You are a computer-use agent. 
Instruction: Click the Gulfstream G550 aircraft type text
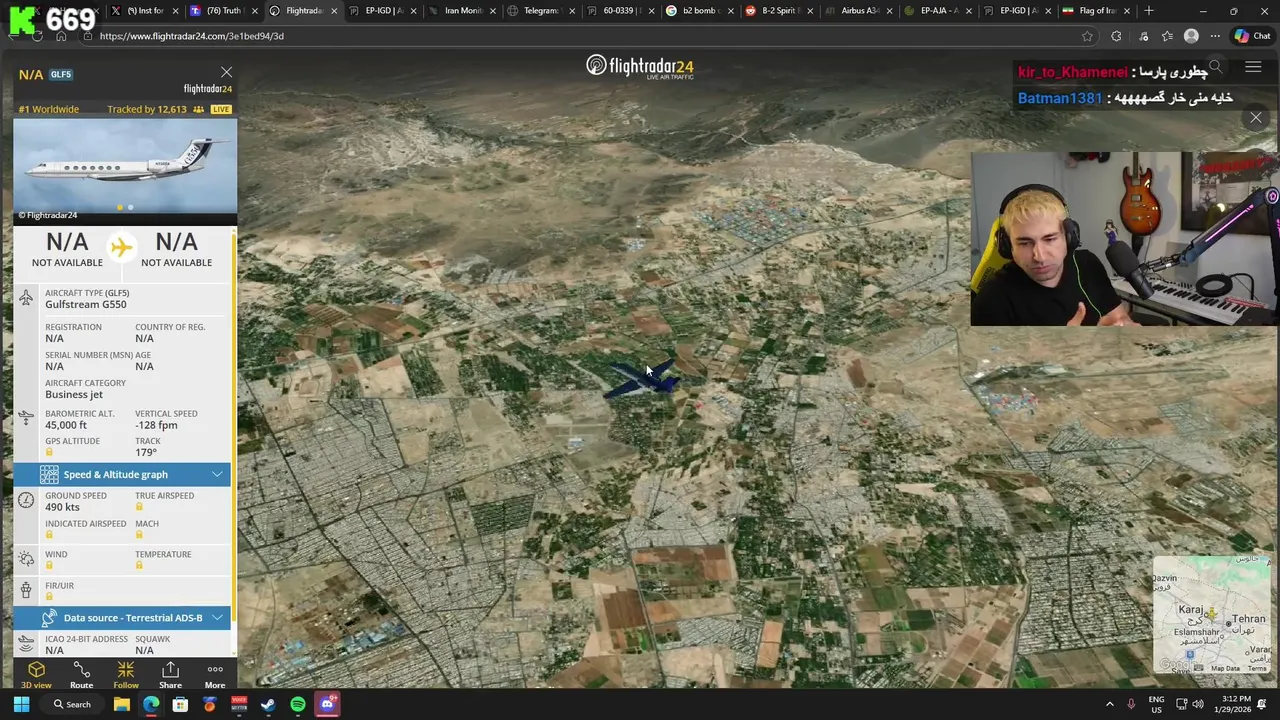coord(85,304)
